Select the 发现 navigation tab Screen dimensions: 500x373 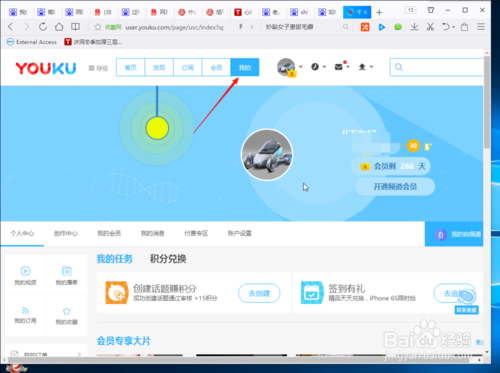(x=159, y=68)
